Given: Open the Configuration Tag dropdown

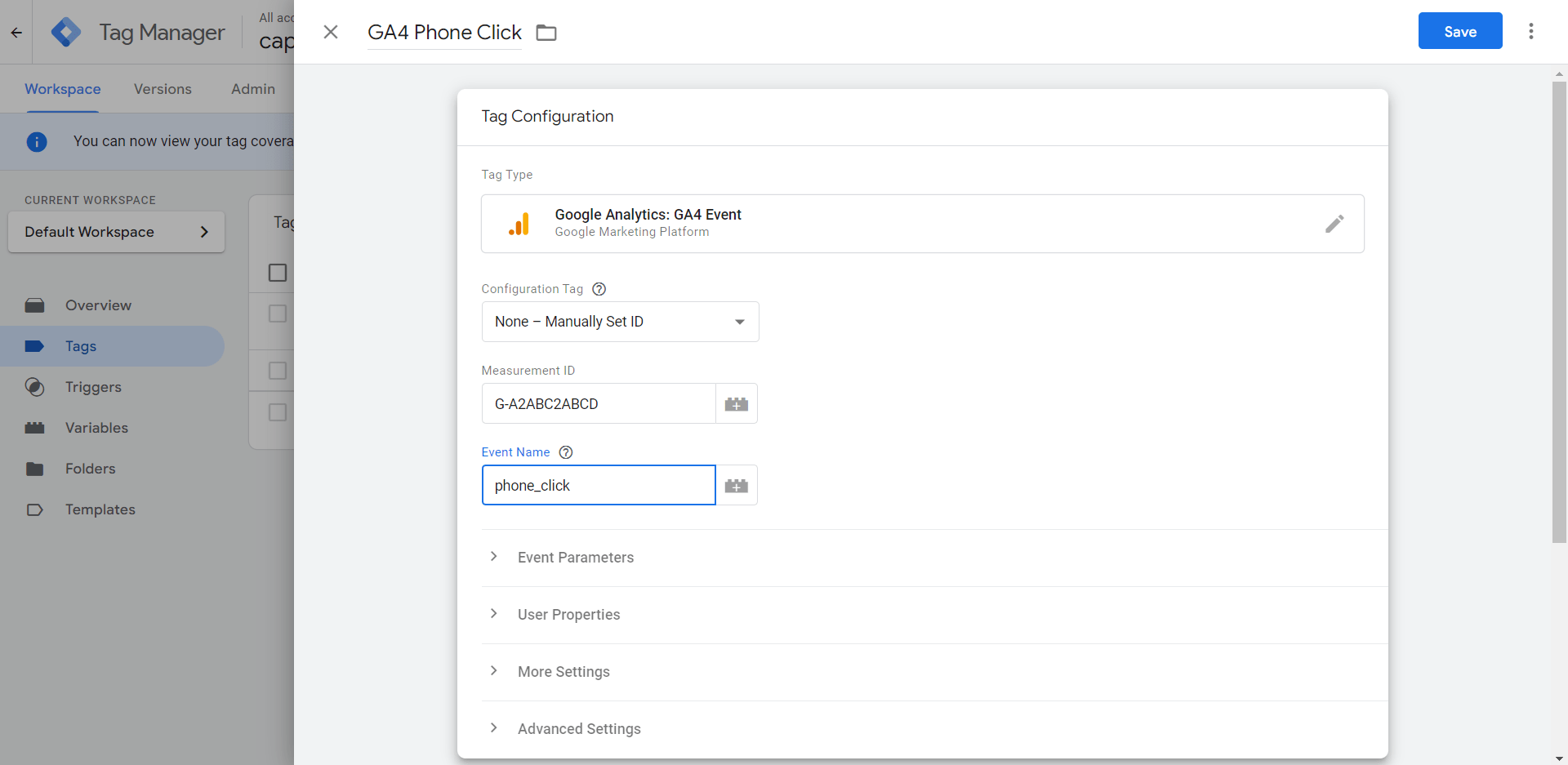Looking at the screenshot, I should [x=621, y=322].
